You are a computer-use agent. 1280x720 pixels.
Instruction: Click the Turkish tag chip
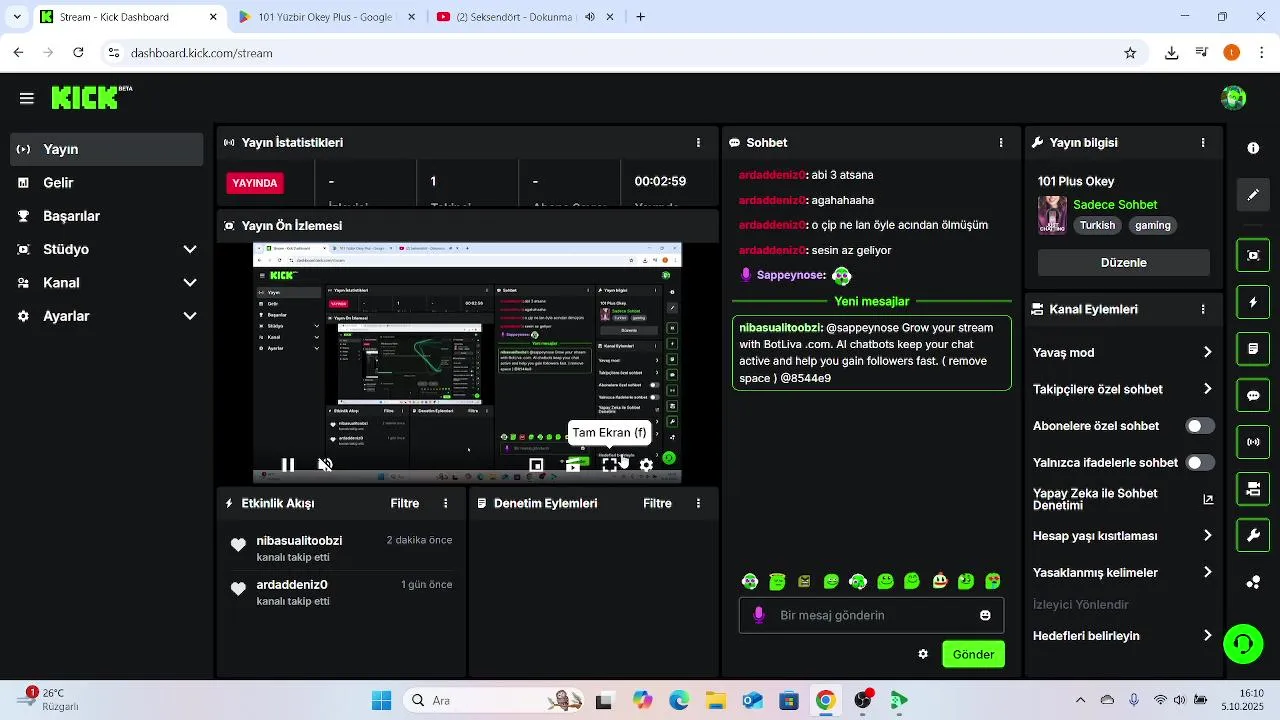tap(1097, 226)
